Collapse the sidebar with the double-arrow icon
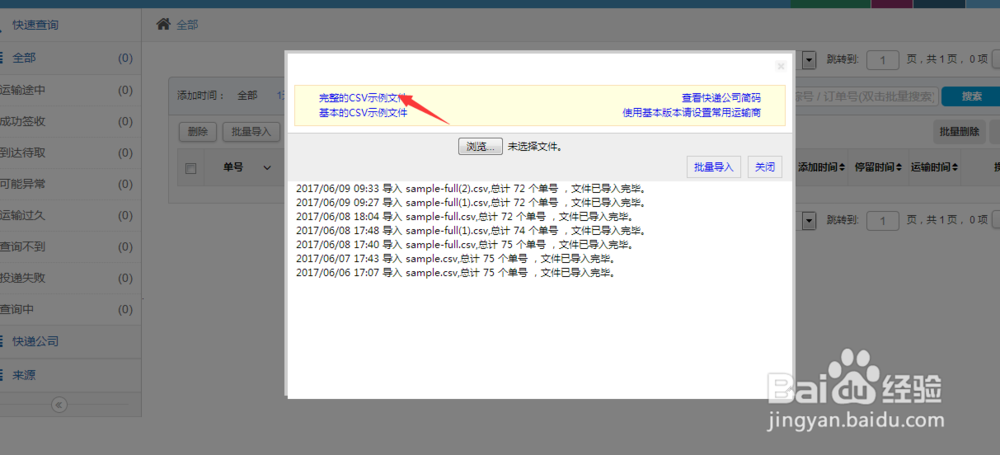 point(59,405)
